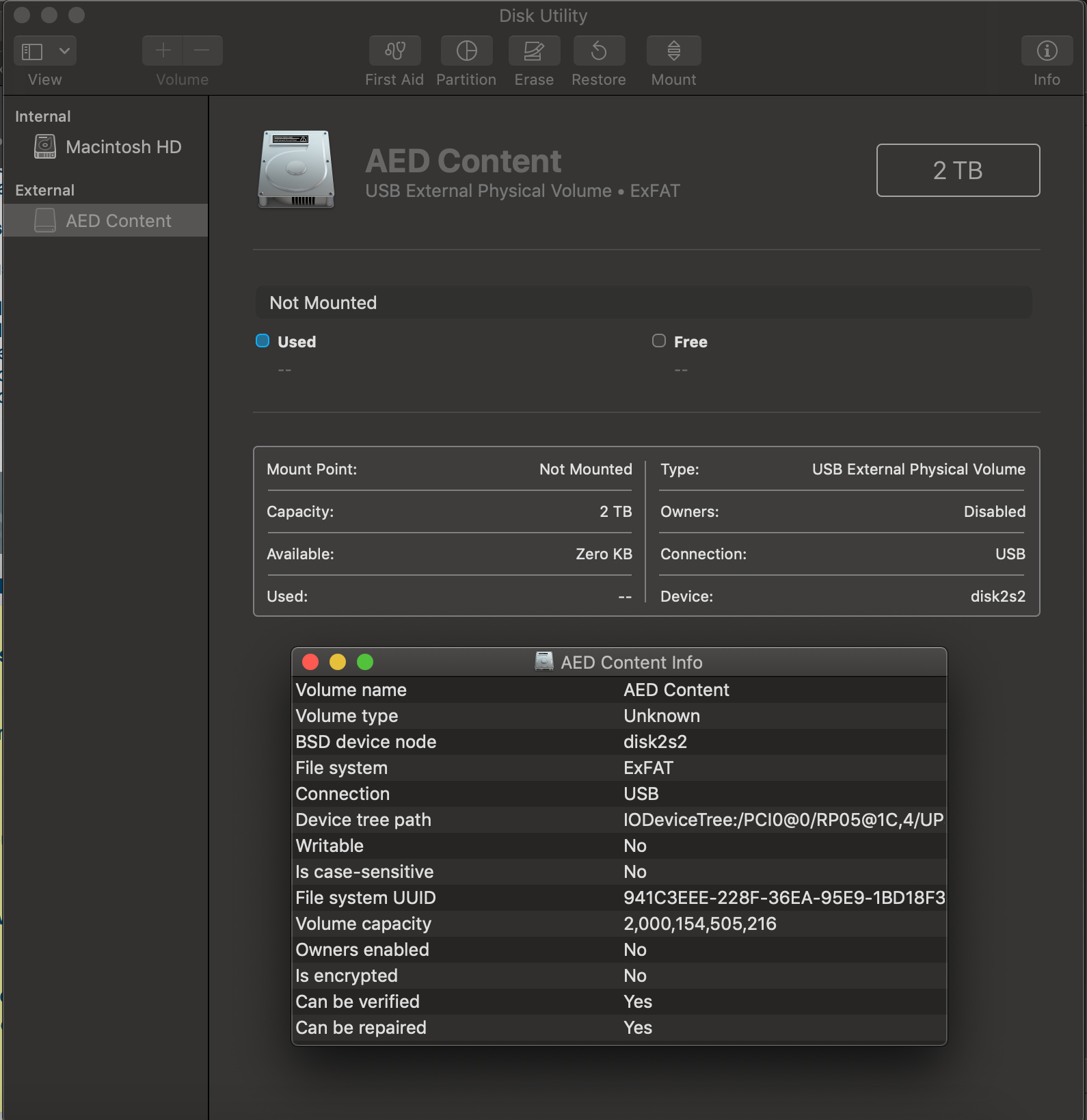The height and width of the screenshot is (1120, 1087).
Task: Click the Info window title drive icon
Action: click(544, 661)
